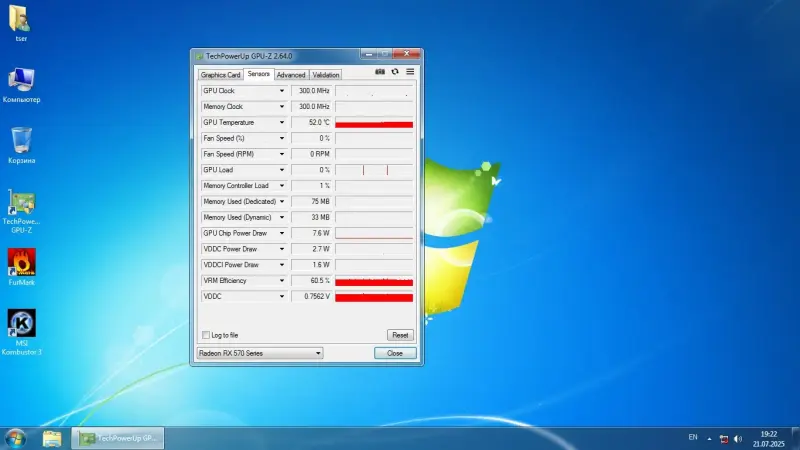
Task: Enable the Log to file checkbox
Action: point(206,335)
